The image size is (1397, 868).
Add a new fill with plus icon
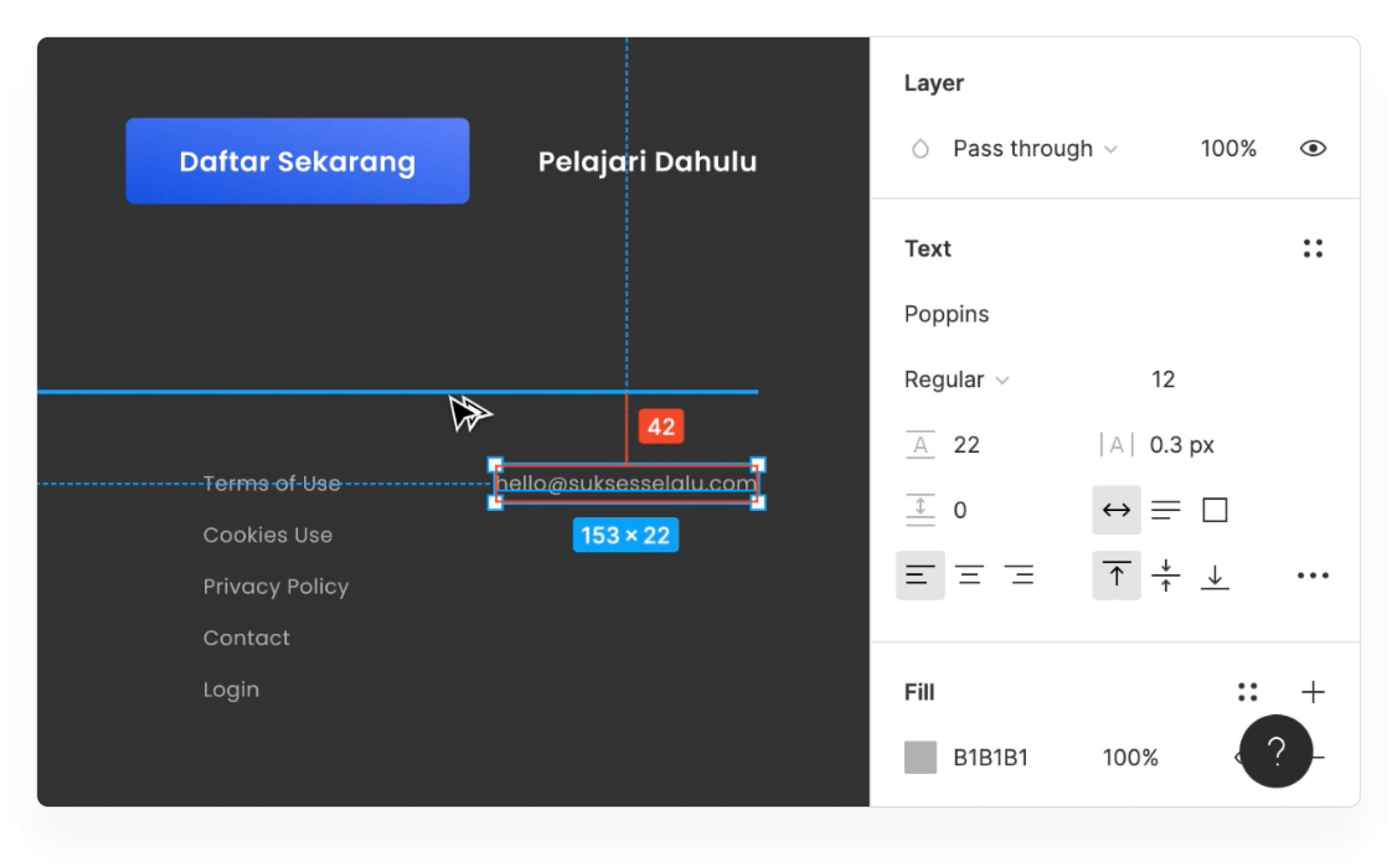[1312, 692]
